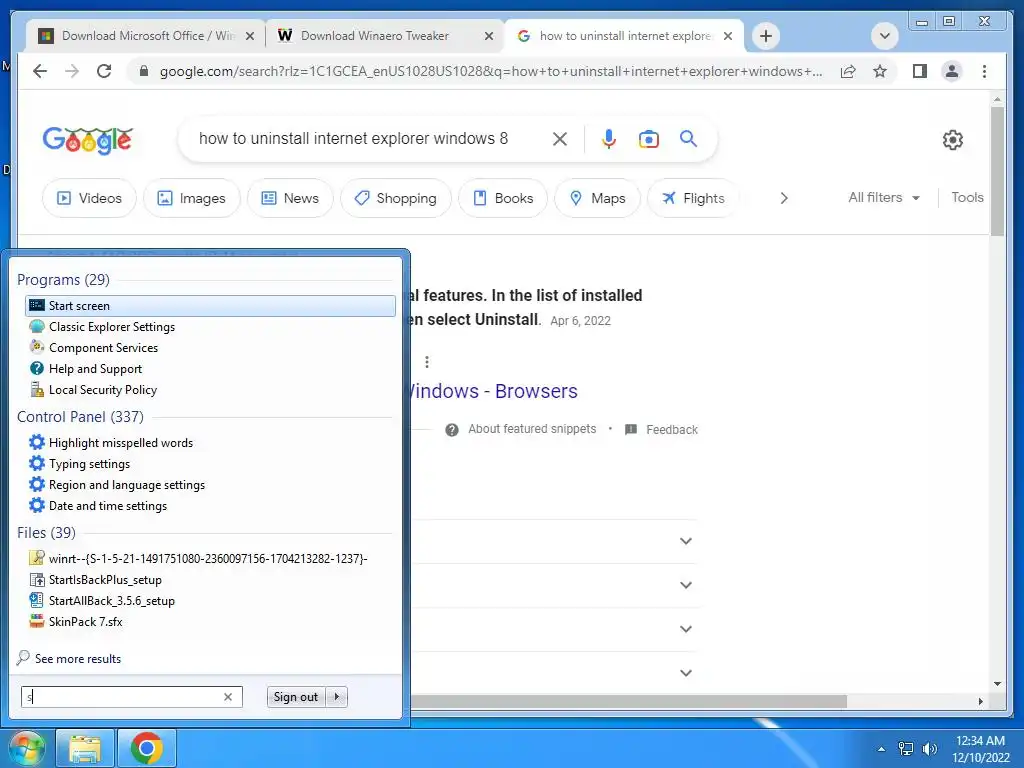Filter results by Flights
The width and height of the screenshot is (1024, 768).
click(694, 198)
